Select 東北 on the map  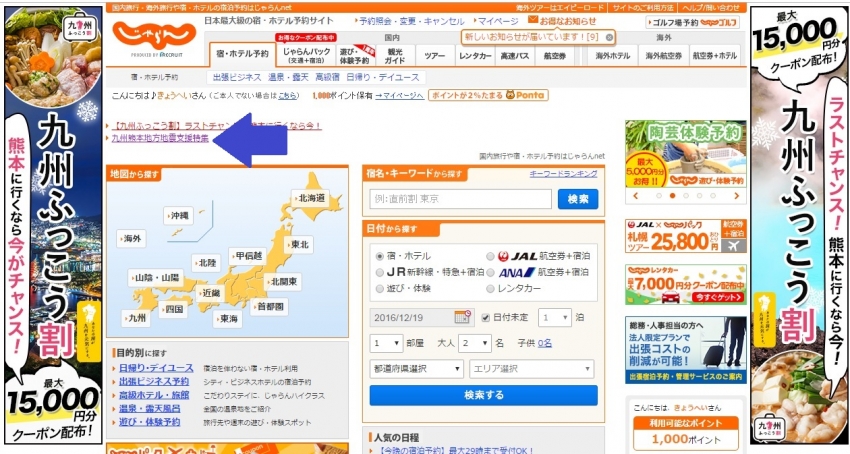pos(299,245)
